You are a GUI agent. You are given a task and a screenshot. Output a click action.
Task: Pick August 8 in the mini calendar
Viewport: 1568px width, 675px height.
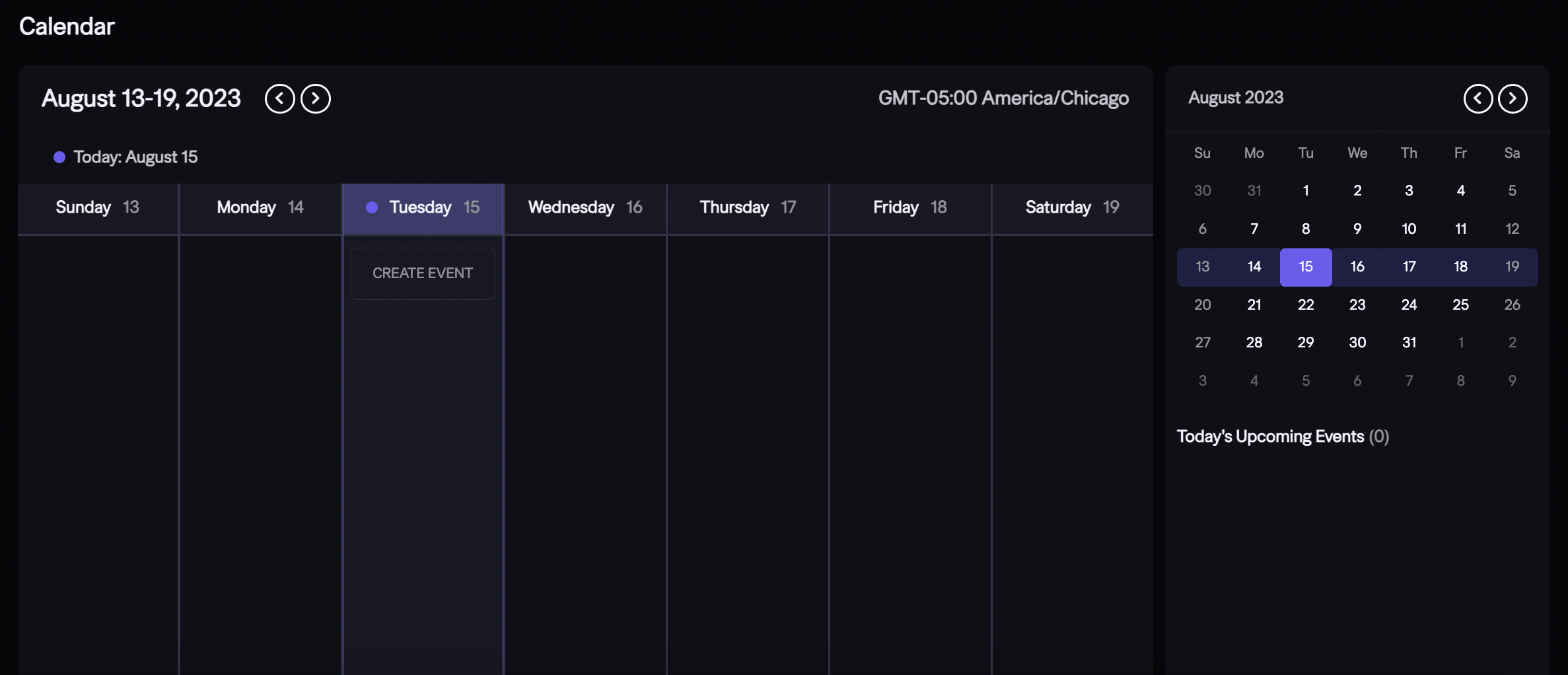pos(1306,229)
